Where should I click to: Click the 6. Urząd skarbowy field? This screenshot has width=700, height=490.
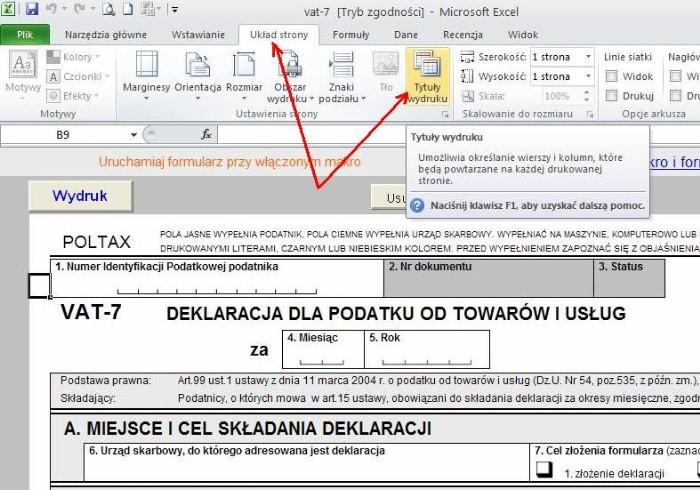pyautogui.click(x=306, y=462)
